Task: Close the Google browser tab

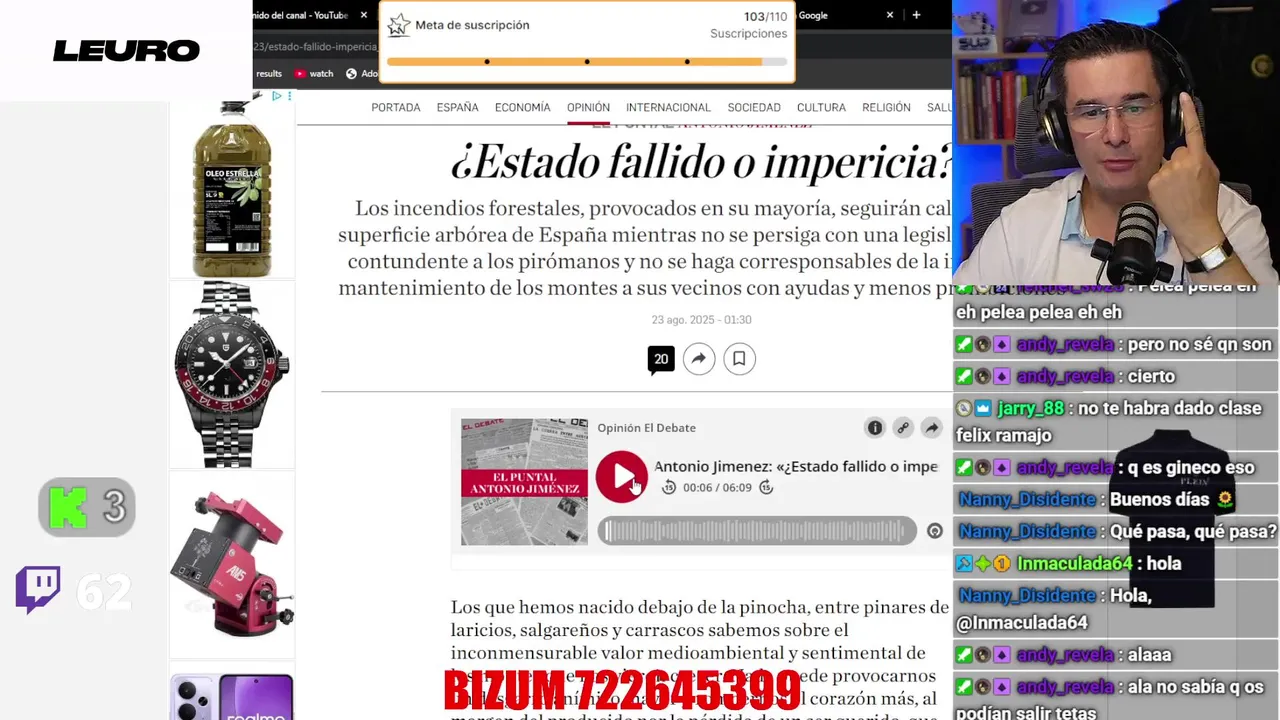Action: click(x=890, y=15)
